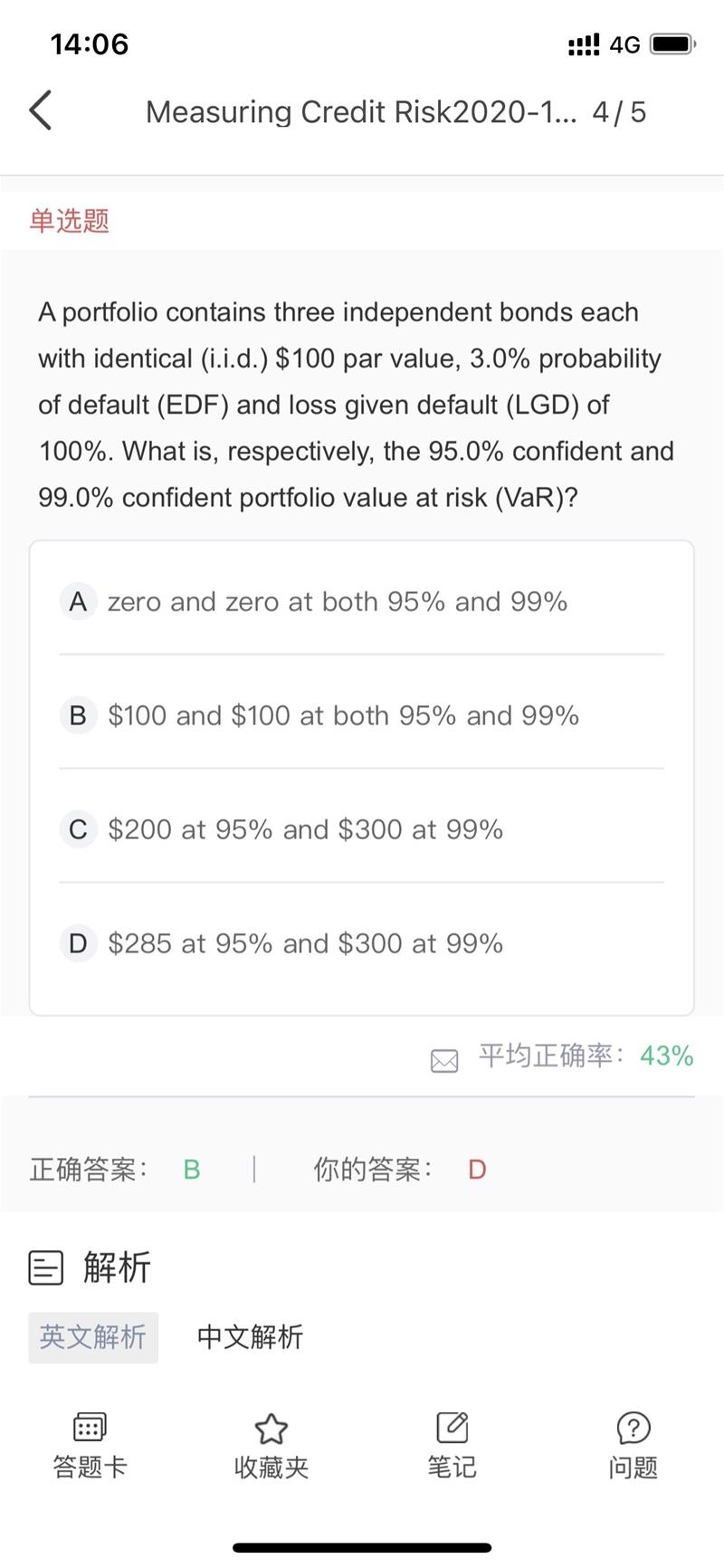
Task: Click the envelope feedback icon
Action: pos(444,1060)
